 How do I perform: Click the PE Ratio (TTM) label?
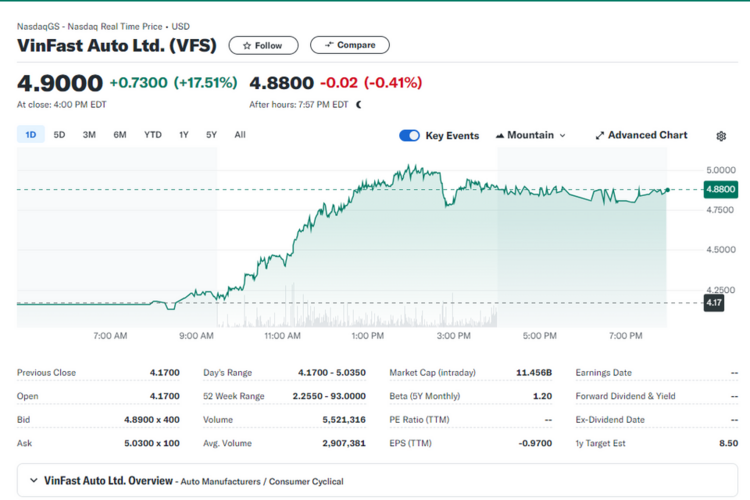point(419,420)
